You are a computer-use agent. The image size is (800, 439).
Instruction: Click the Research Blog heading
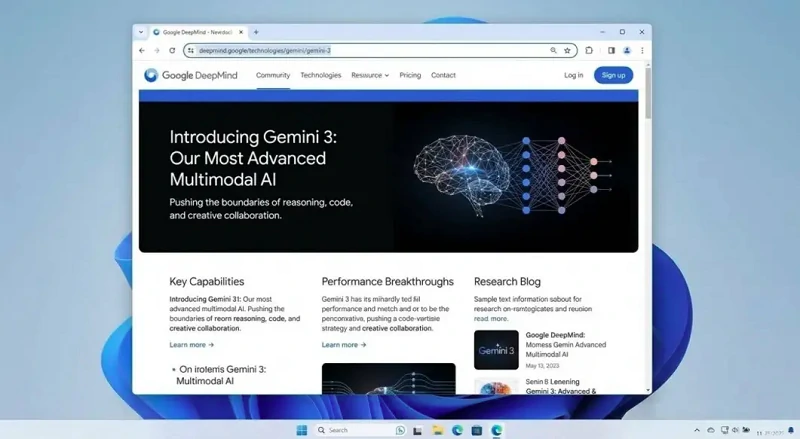point(507,281)
